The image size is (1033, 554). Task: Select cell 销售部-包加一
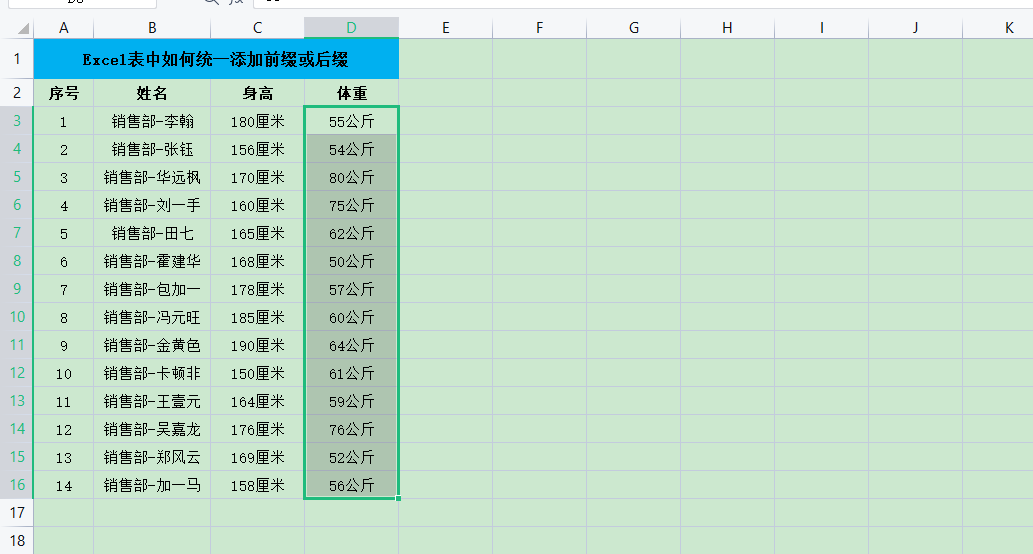point(152,289)
